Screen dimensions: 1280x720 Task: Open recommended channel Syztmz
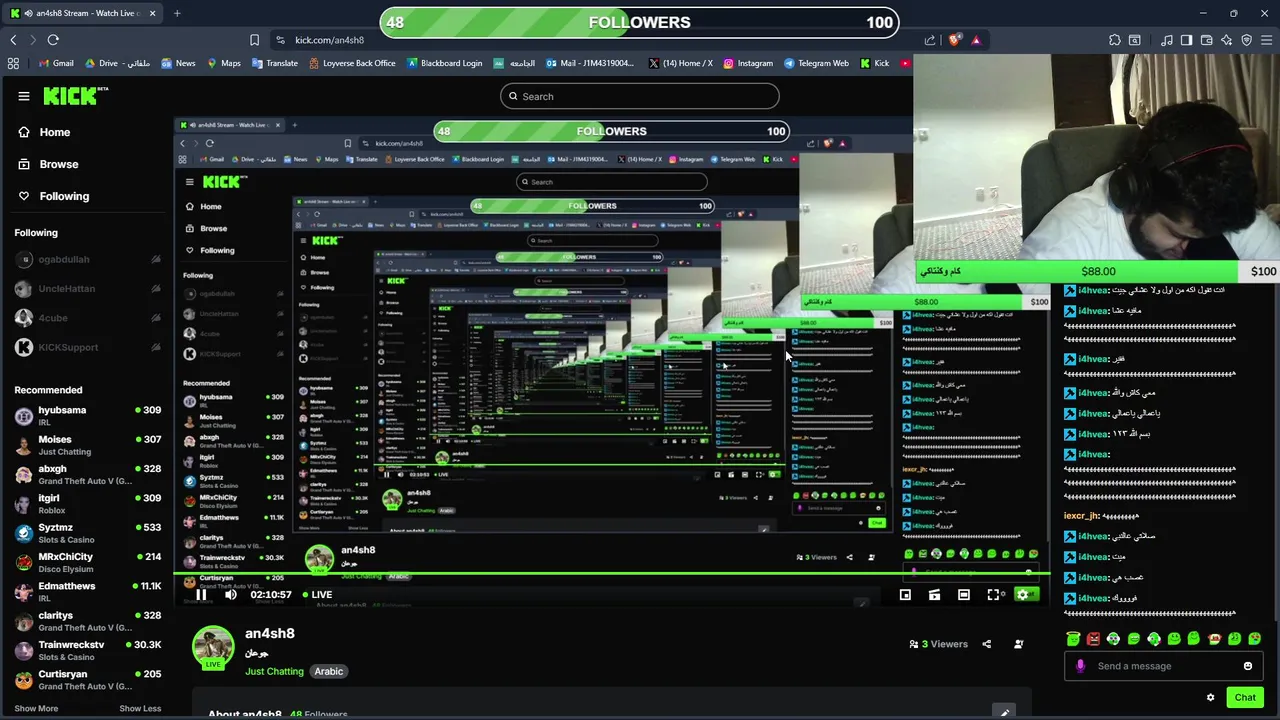88,533
